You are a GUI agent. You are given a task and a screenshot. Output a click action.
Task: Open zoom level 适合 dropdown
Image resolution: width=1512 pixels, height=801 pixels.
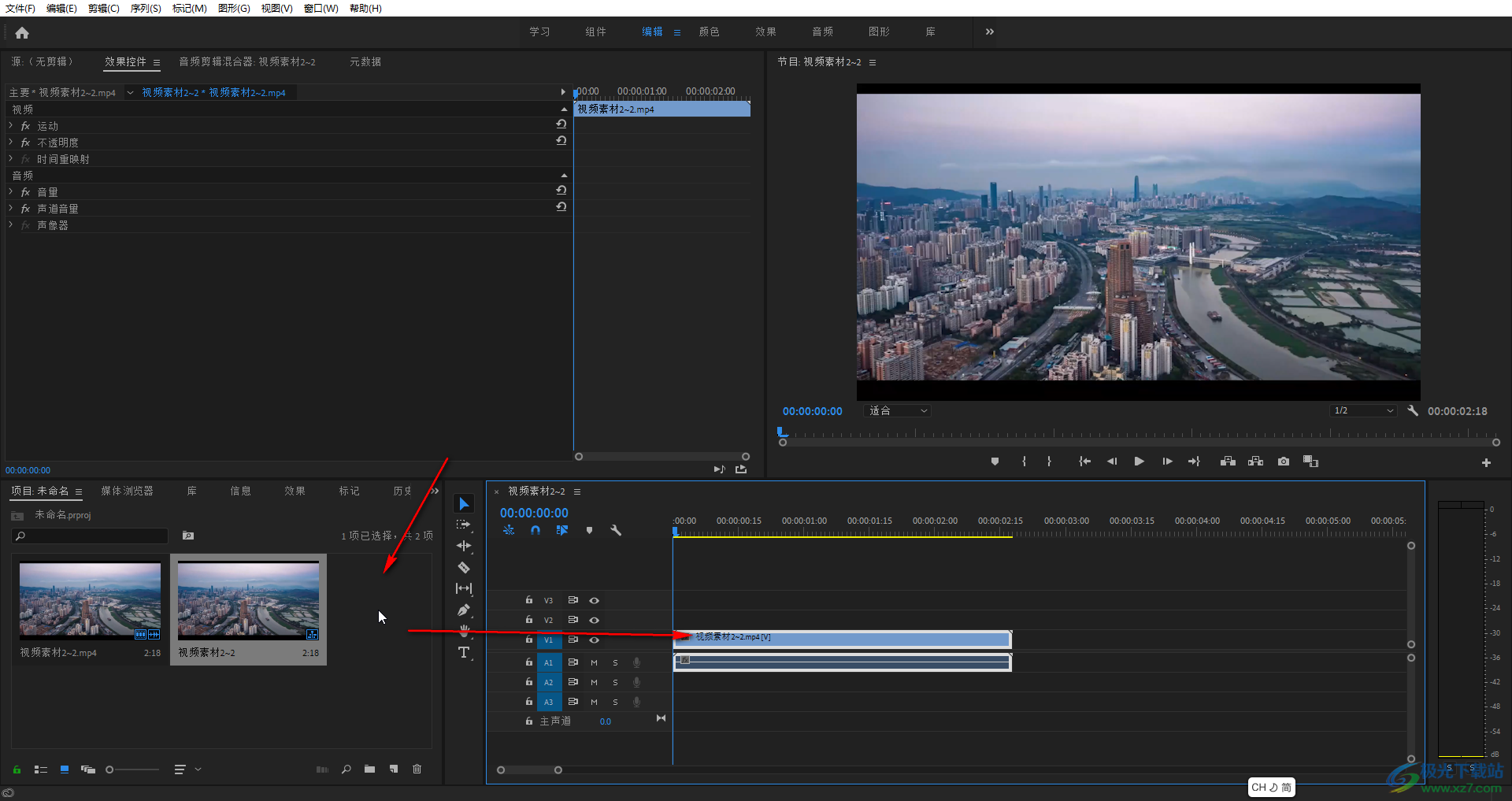tap(898, 411)
